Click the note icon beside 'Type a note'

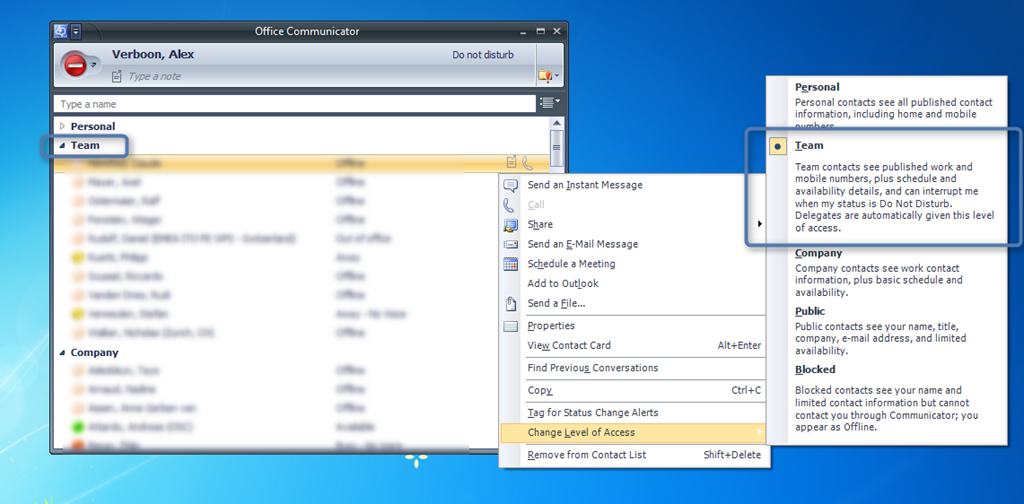[x=117, y=76]
